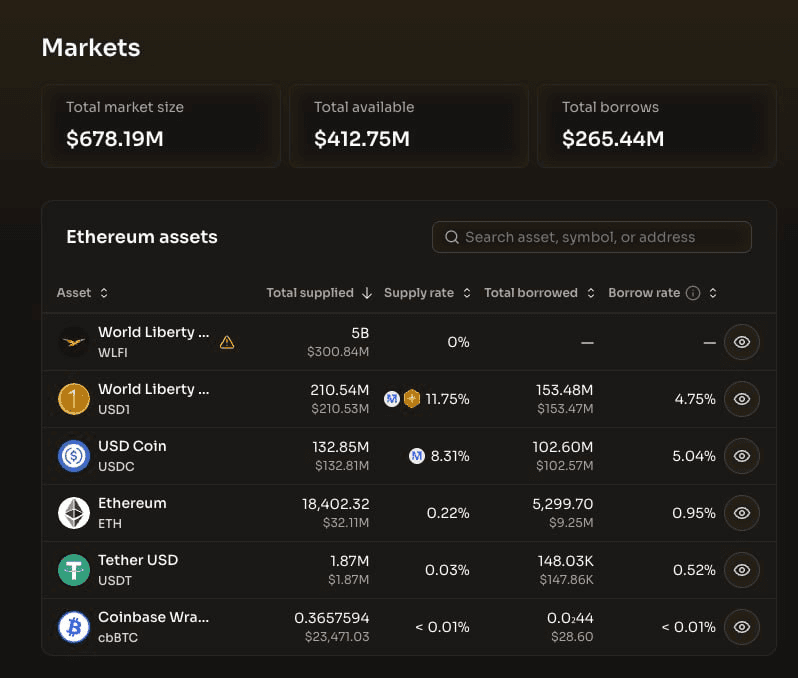The height and width of the screenshot is (678, 798).
Task: Click the 210.54M supplied USD1 value
Action: coord(340,390)
